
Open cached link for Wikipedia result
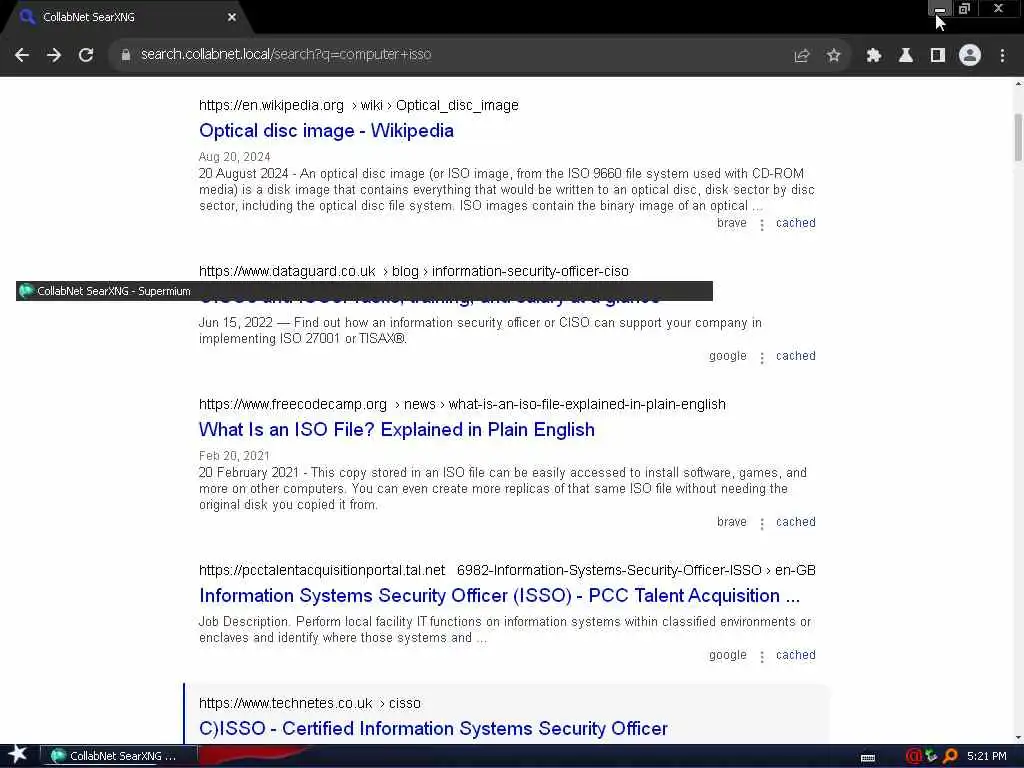coord(795,223)
